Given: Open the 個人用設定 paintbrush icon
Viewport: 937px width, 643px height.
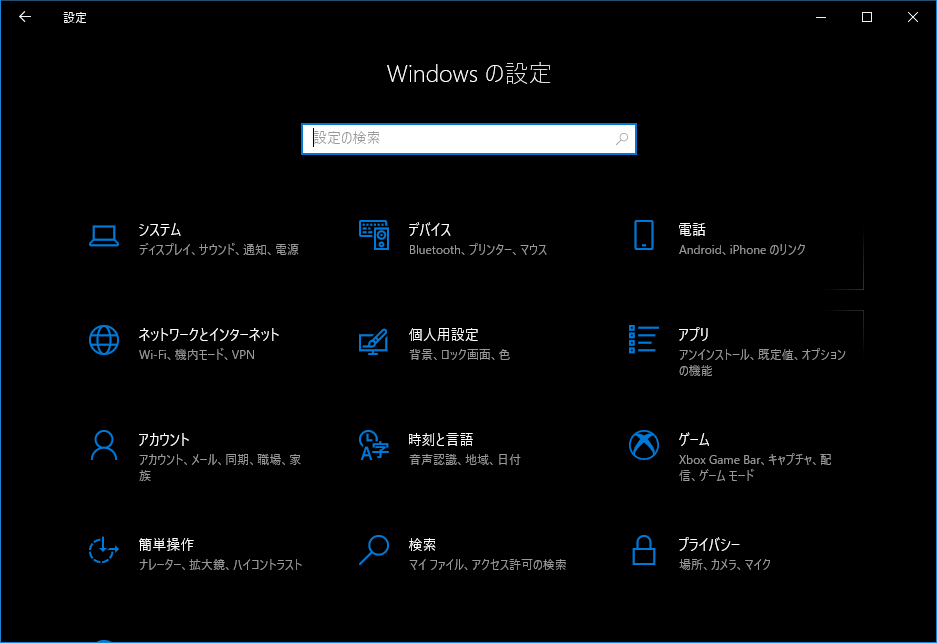Looking at the screenshot, I should point(373,341).
